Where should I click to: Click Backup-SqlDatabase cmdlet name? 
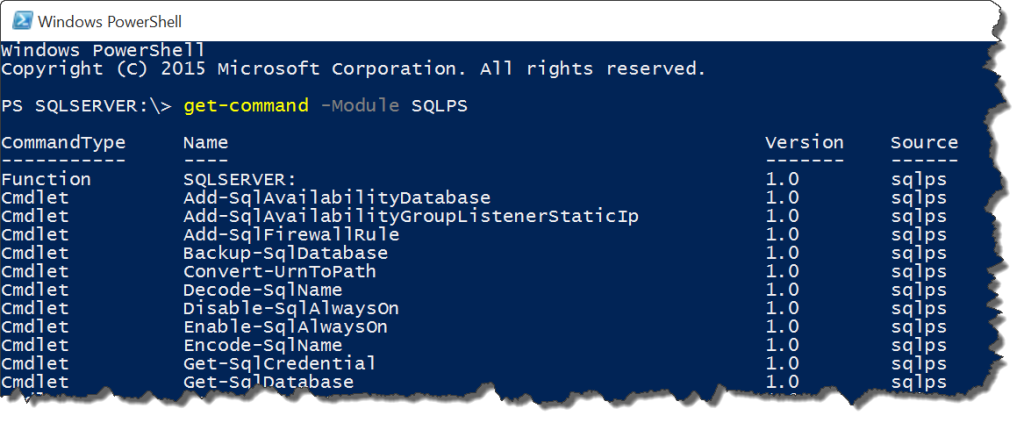coord(285,253)
